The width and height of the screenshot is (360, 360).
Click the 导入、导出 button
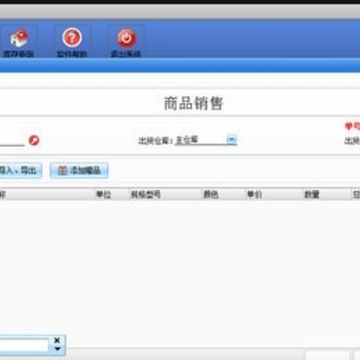coord(20,171)
